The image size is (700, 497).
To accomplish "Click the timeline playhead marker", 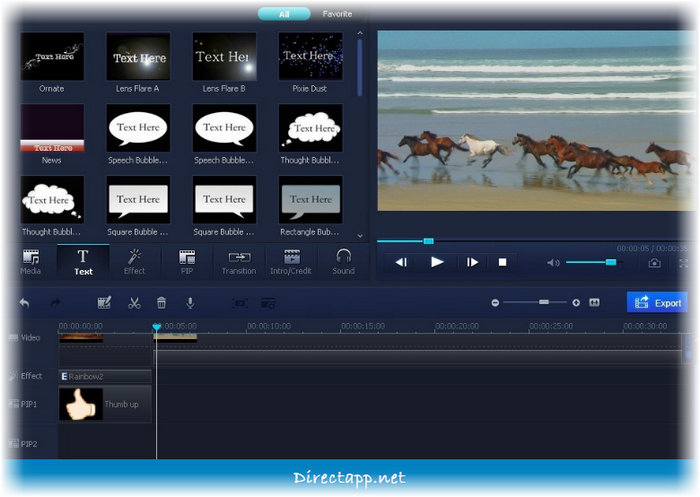I will (156, 327).
